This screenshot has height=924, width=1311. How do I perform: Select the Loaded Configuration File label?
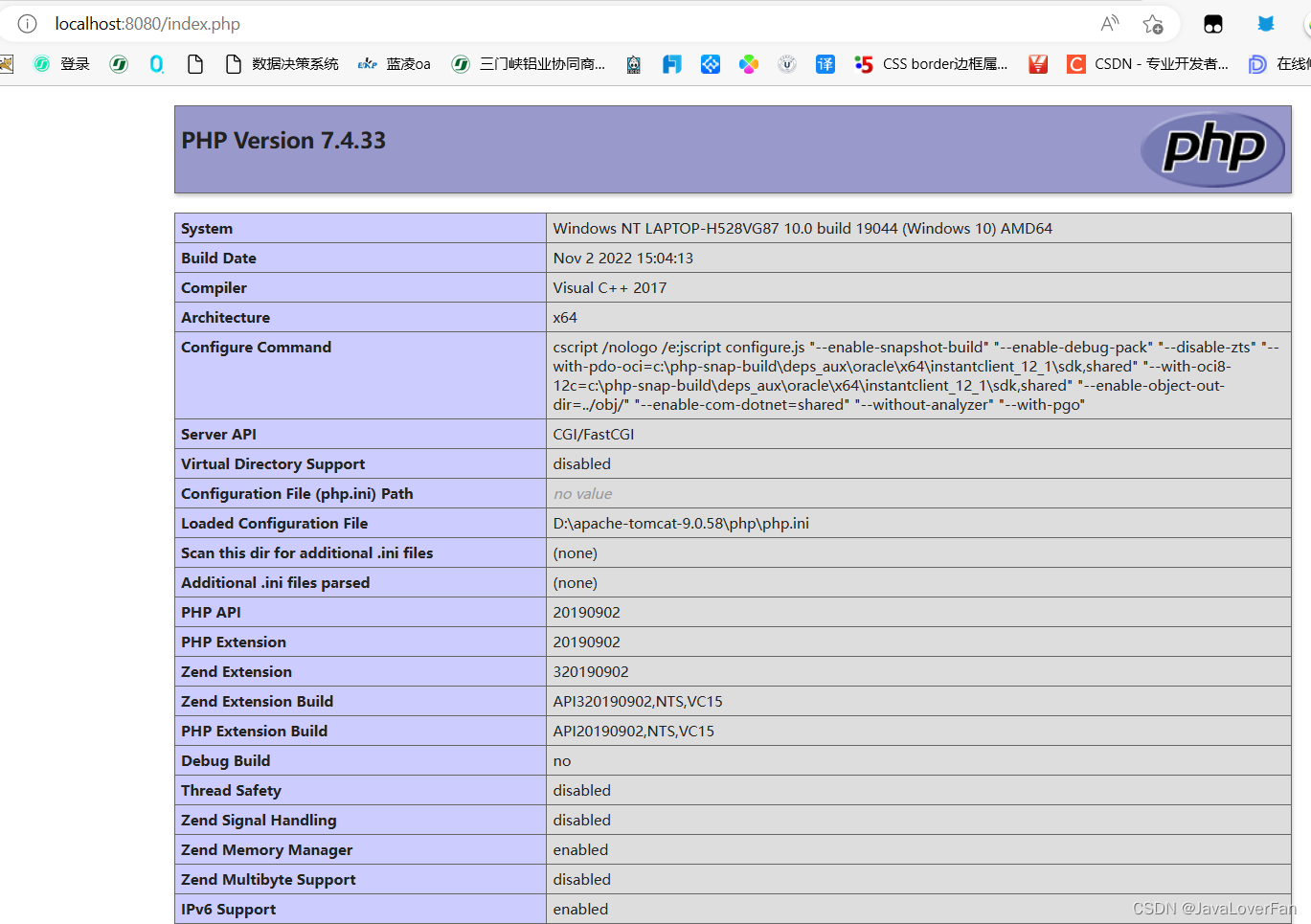[274, 523]
